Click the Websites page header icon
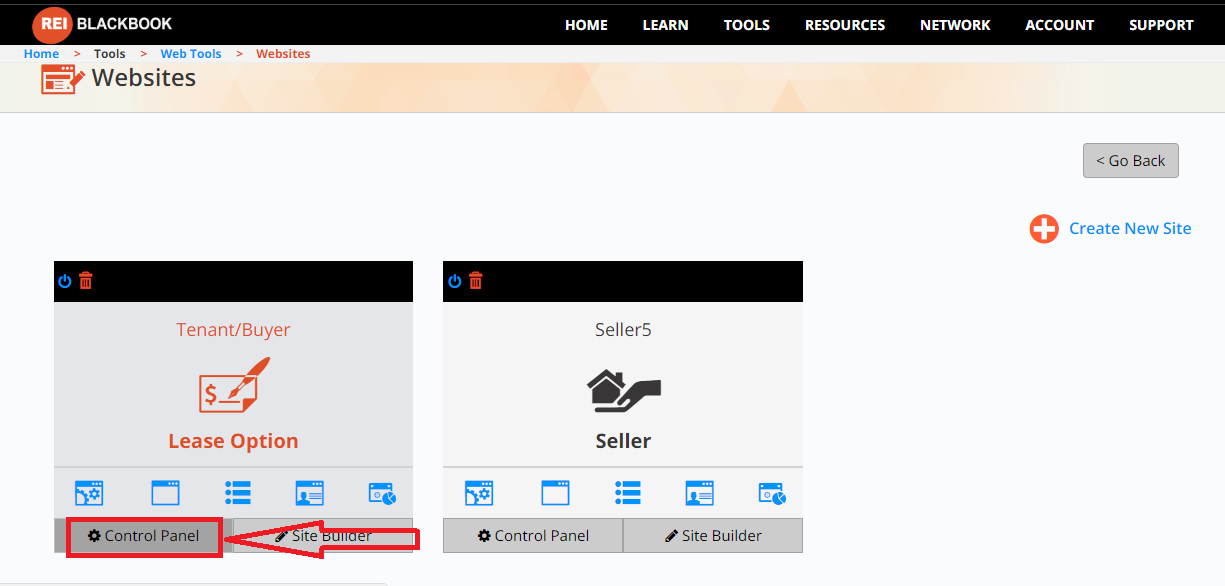 click(63, 79)
